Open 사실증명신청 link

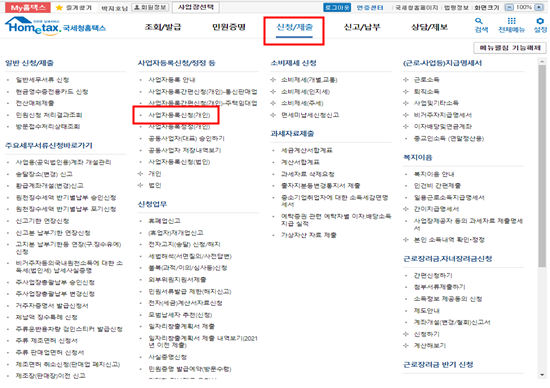click(167, 357)
